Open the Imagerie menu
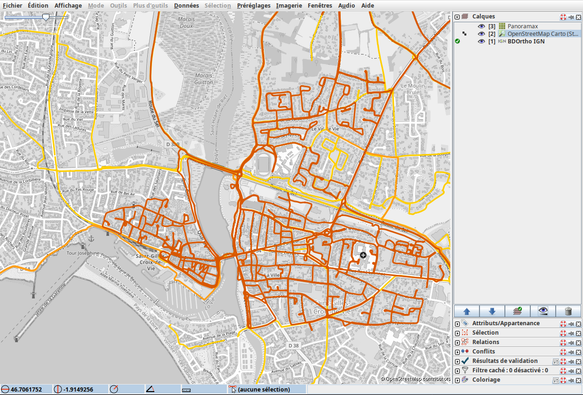Screen dimensions: 583x395 [x=289, y=6]
